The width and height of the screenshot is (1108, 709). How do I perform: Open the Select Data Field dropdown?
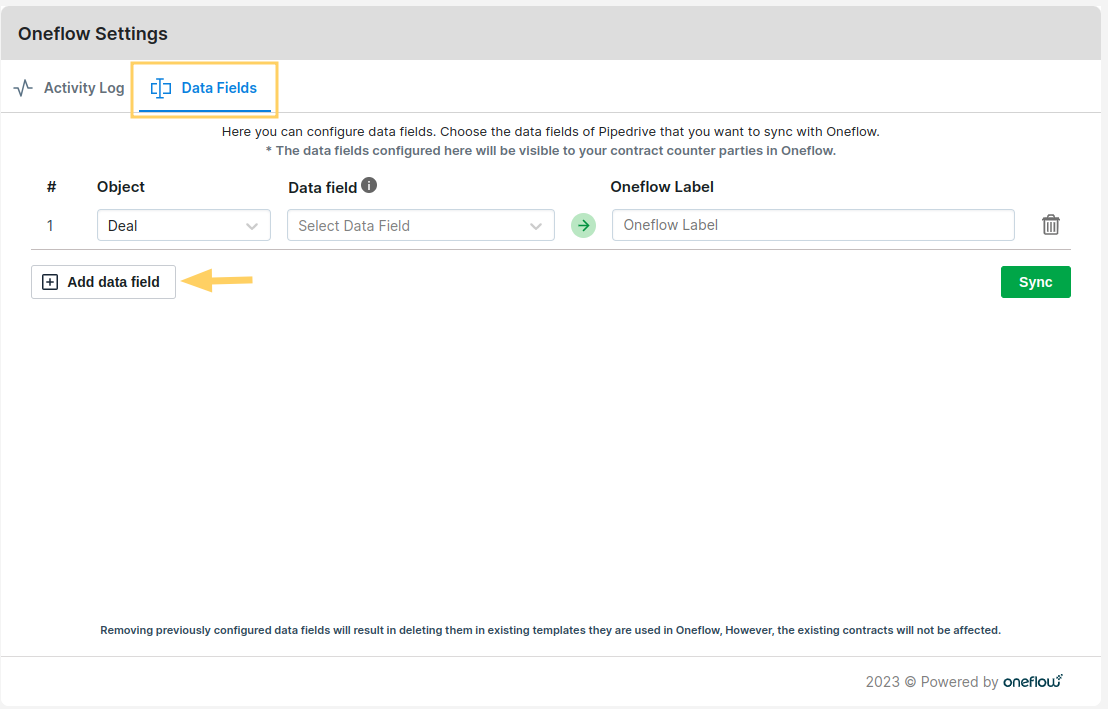pos(420,225)
